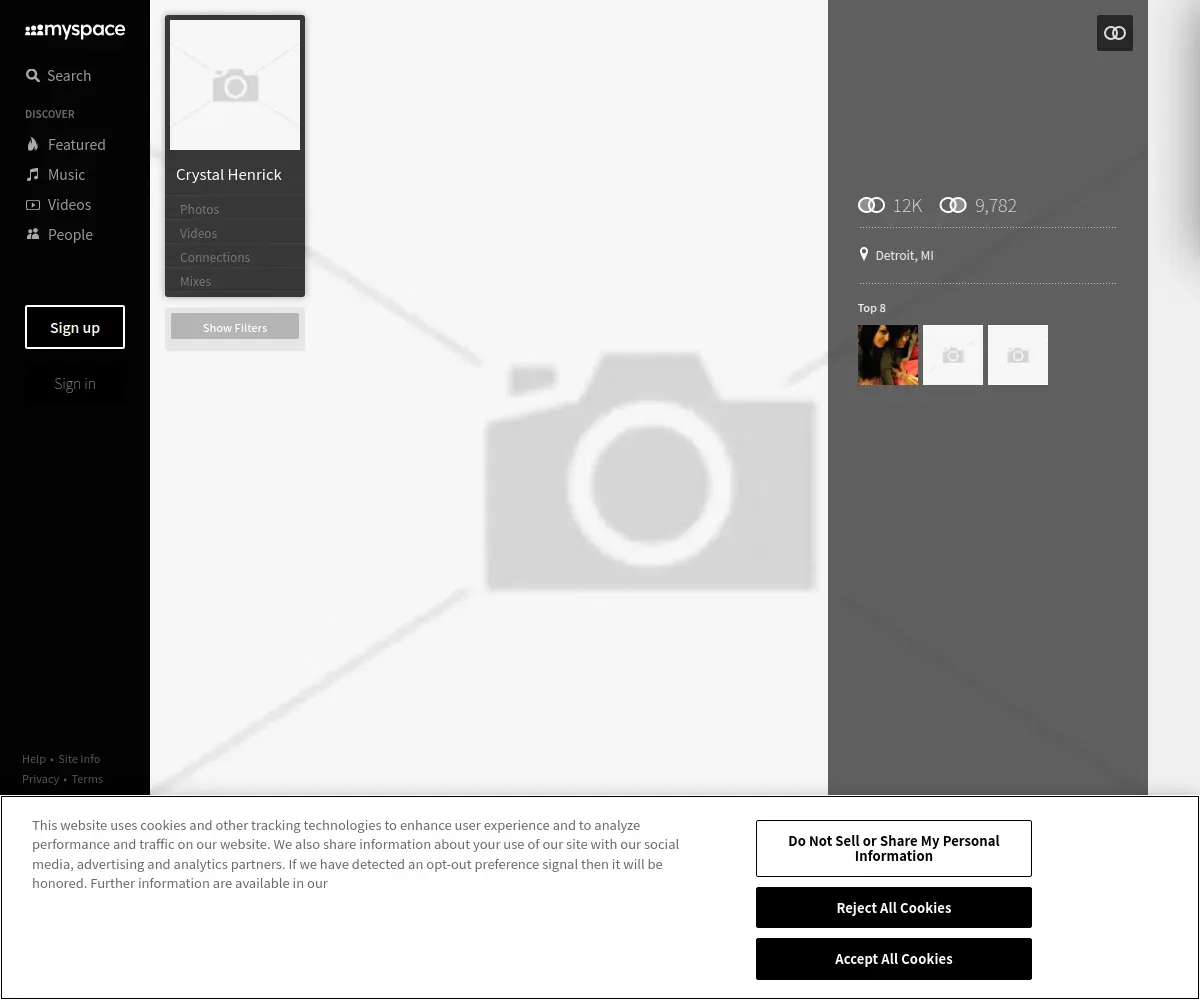Open the Privacy link
Screen dimensions: 1200x1000
pos(41,779)
